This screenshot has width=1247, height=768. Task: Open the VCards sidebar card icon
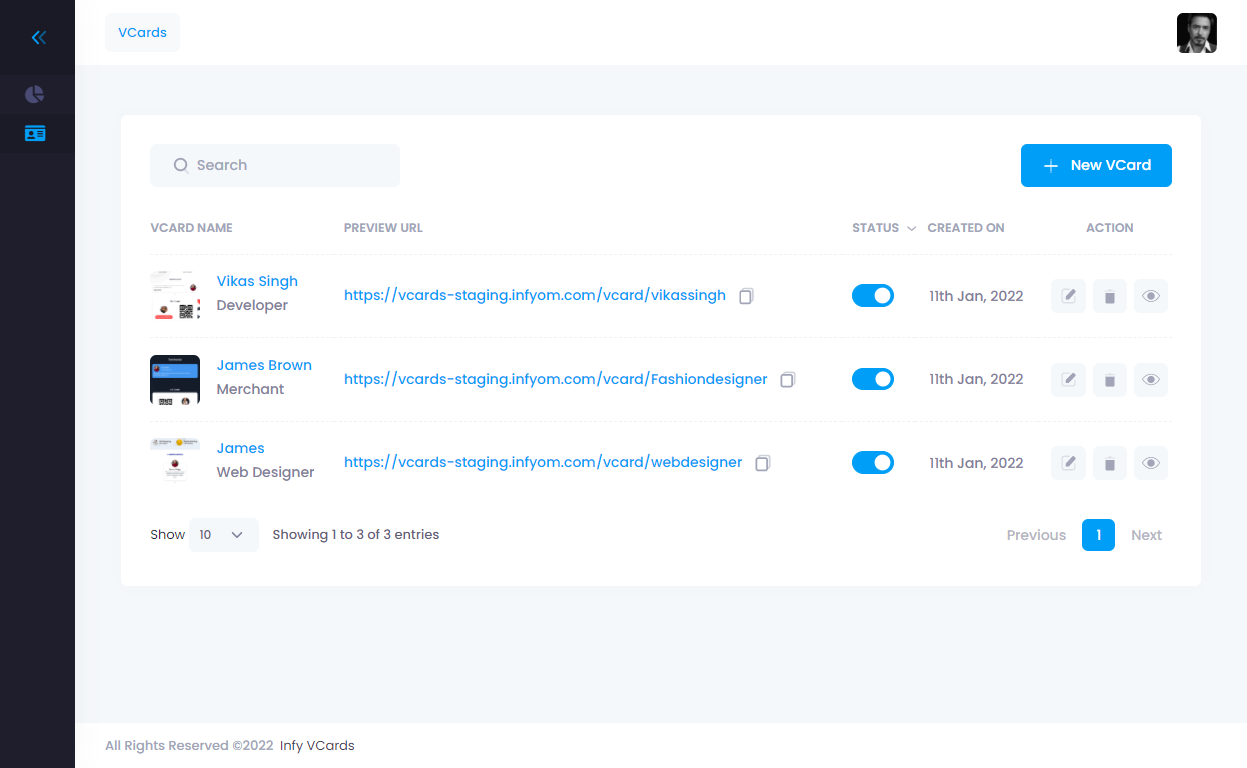coord(35,133)
